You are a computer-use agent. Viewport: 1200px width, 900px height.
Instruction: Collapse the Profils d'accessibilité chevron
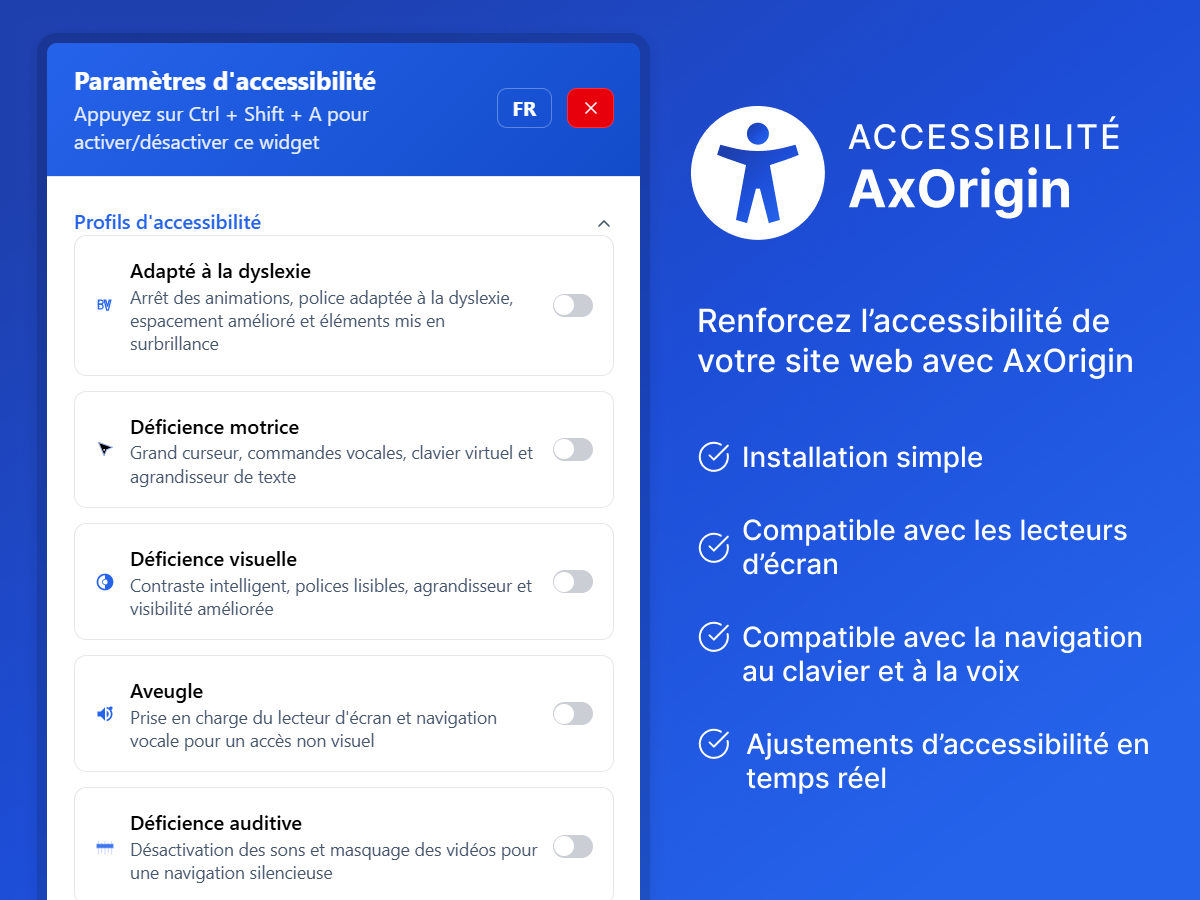(603, 223)
